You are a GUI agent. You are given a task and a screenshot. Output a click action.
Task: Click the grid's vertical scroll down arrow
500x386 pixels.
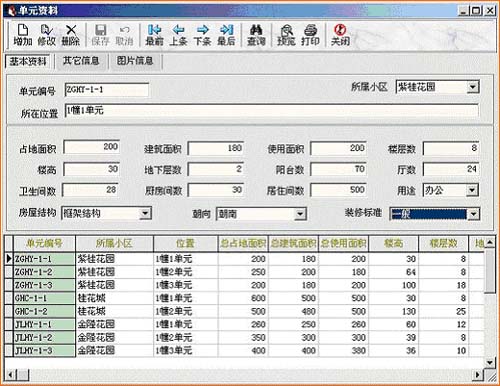pyautogui.click(x=489, y=362)
